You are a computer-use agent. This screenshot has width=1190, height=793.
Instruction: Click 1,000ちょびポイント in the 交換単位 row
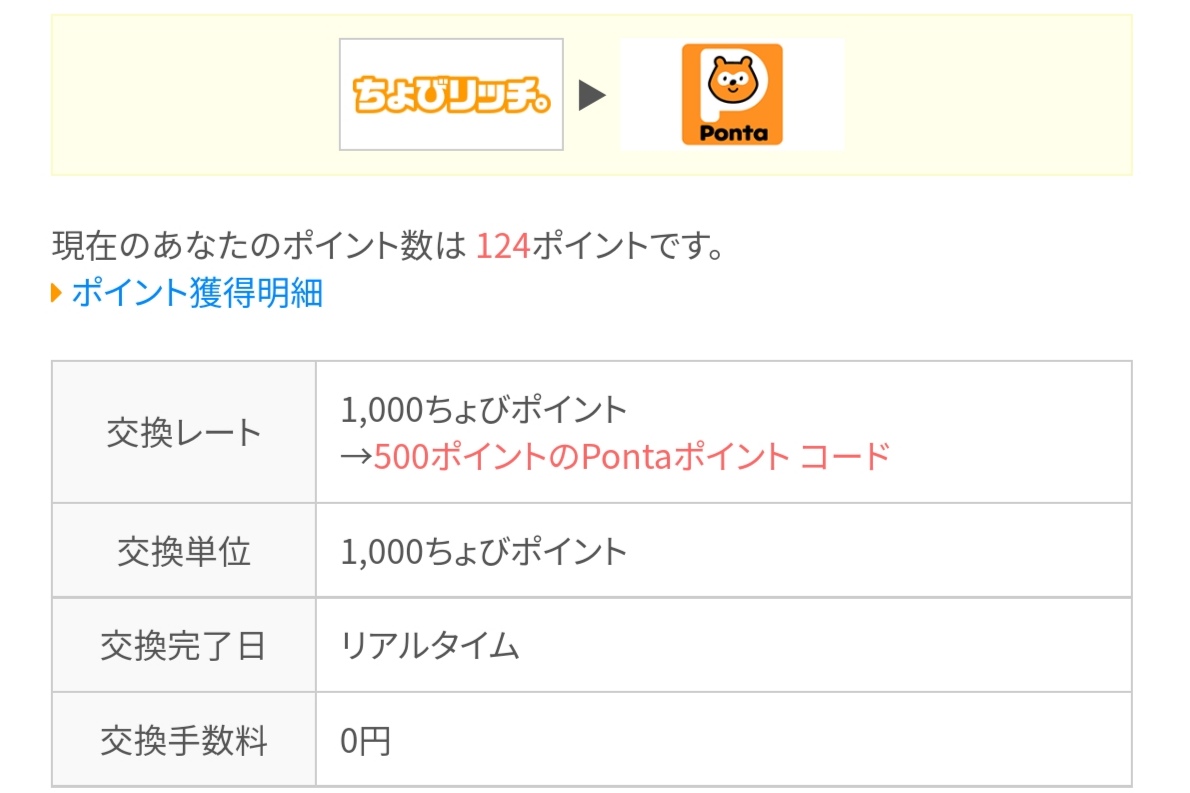point(483,552)
